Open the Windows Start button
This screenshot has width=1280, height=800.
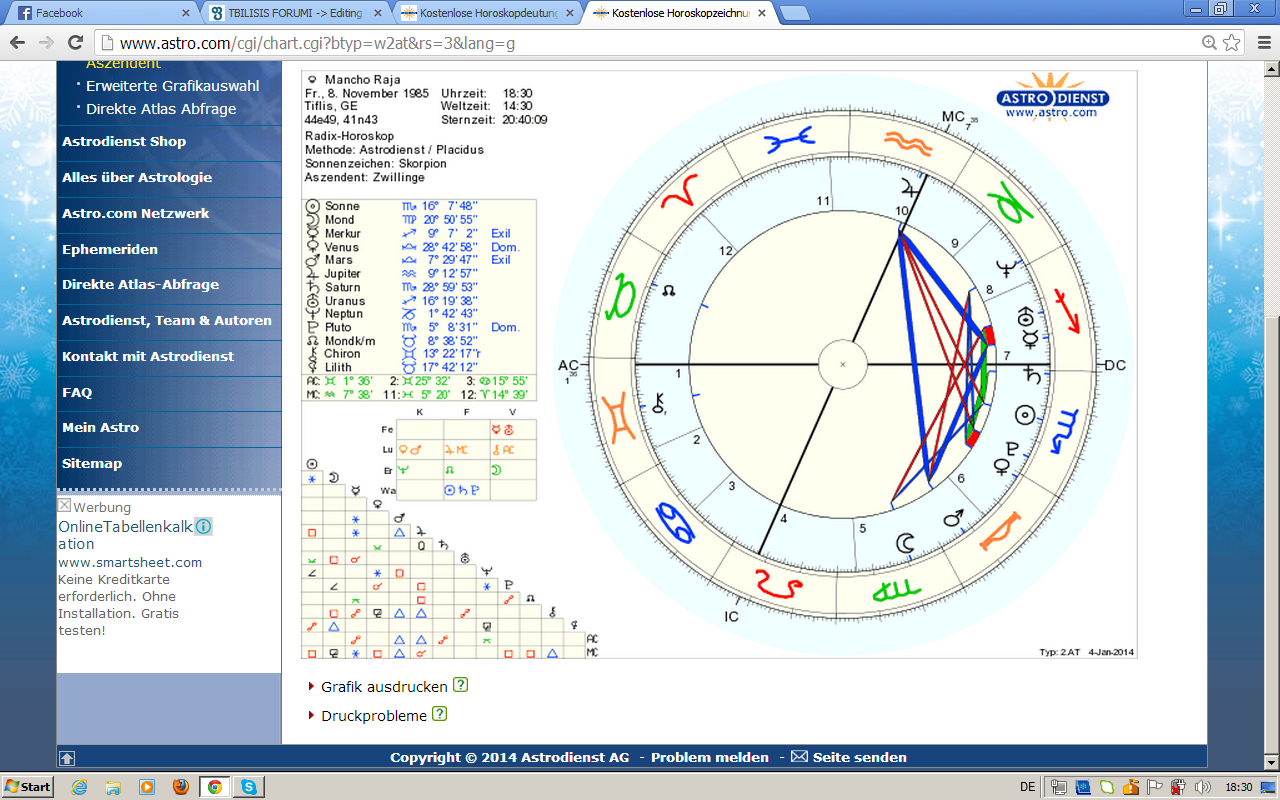[x=28, y=787]
